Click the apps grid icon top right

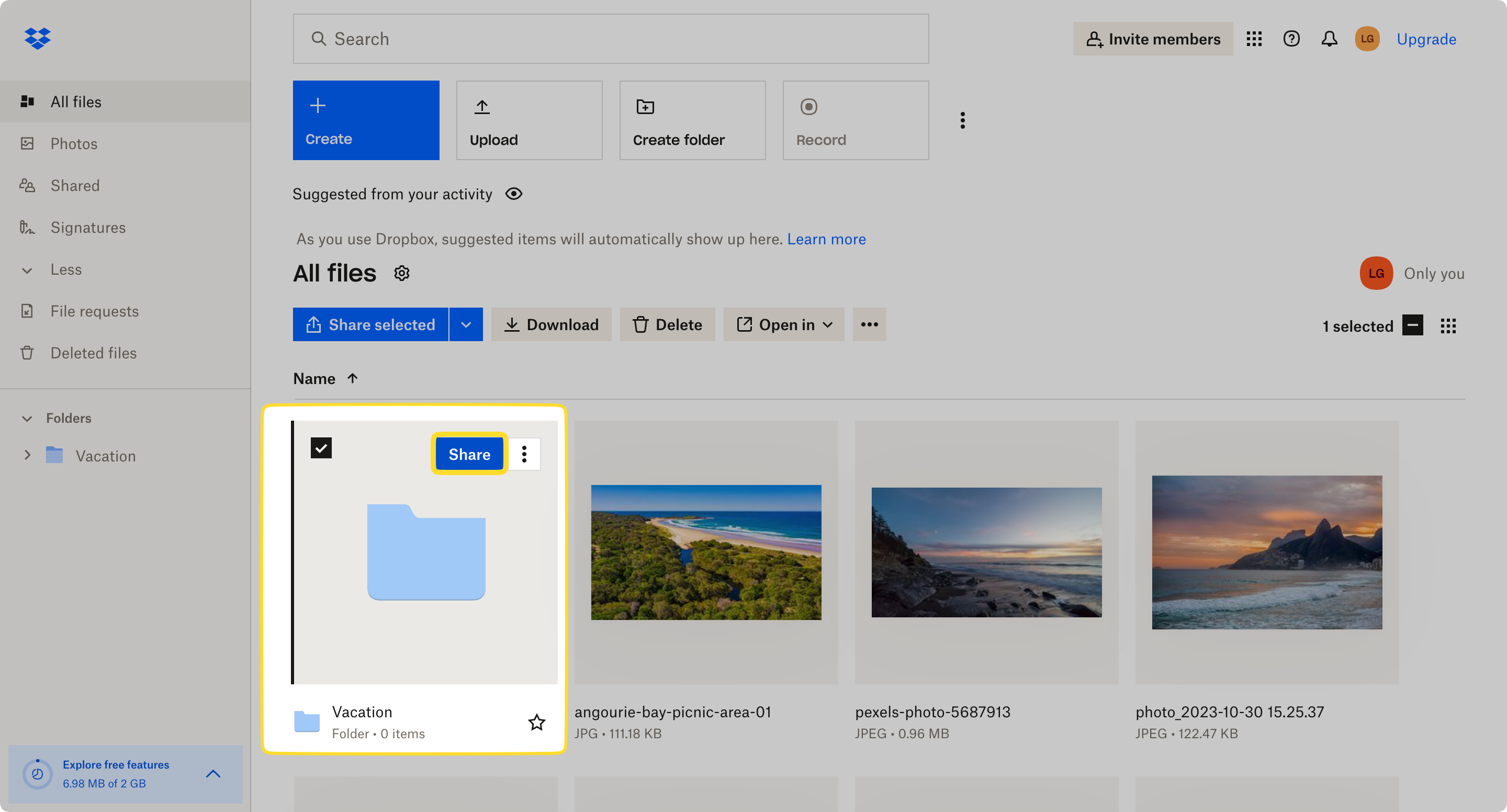point(1254,38)
